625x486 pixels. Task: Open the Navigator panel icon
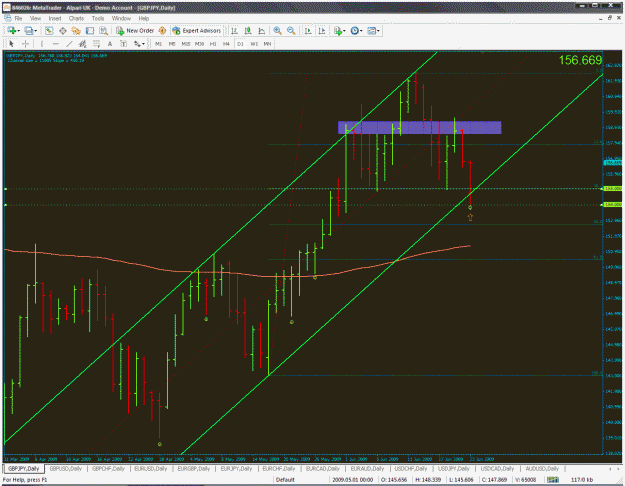pos(76,31)
